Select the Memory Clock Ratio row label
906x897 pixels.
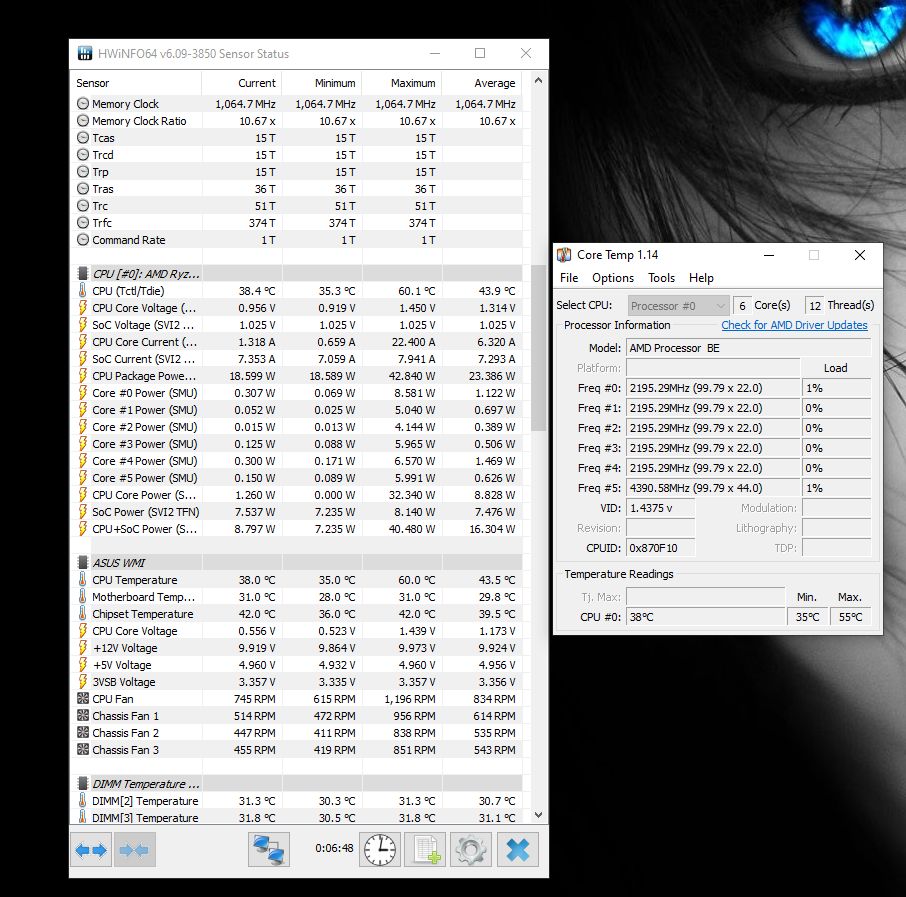click(x=139, y=120)
